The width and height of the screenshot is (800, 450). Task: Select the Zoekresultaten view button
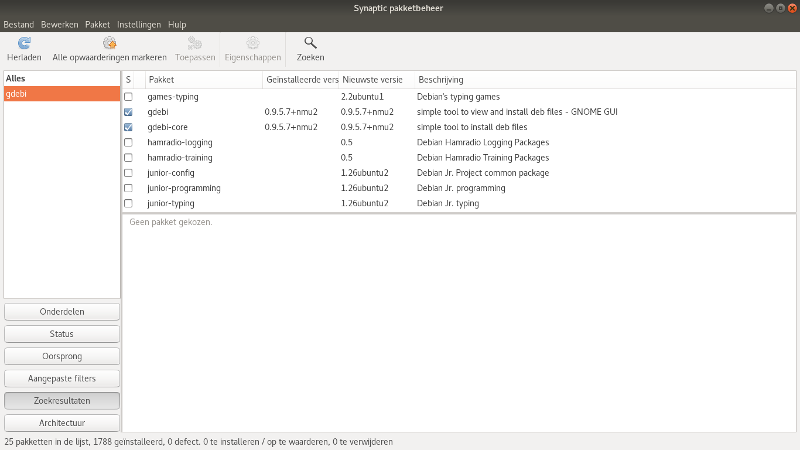pos(62,401)
